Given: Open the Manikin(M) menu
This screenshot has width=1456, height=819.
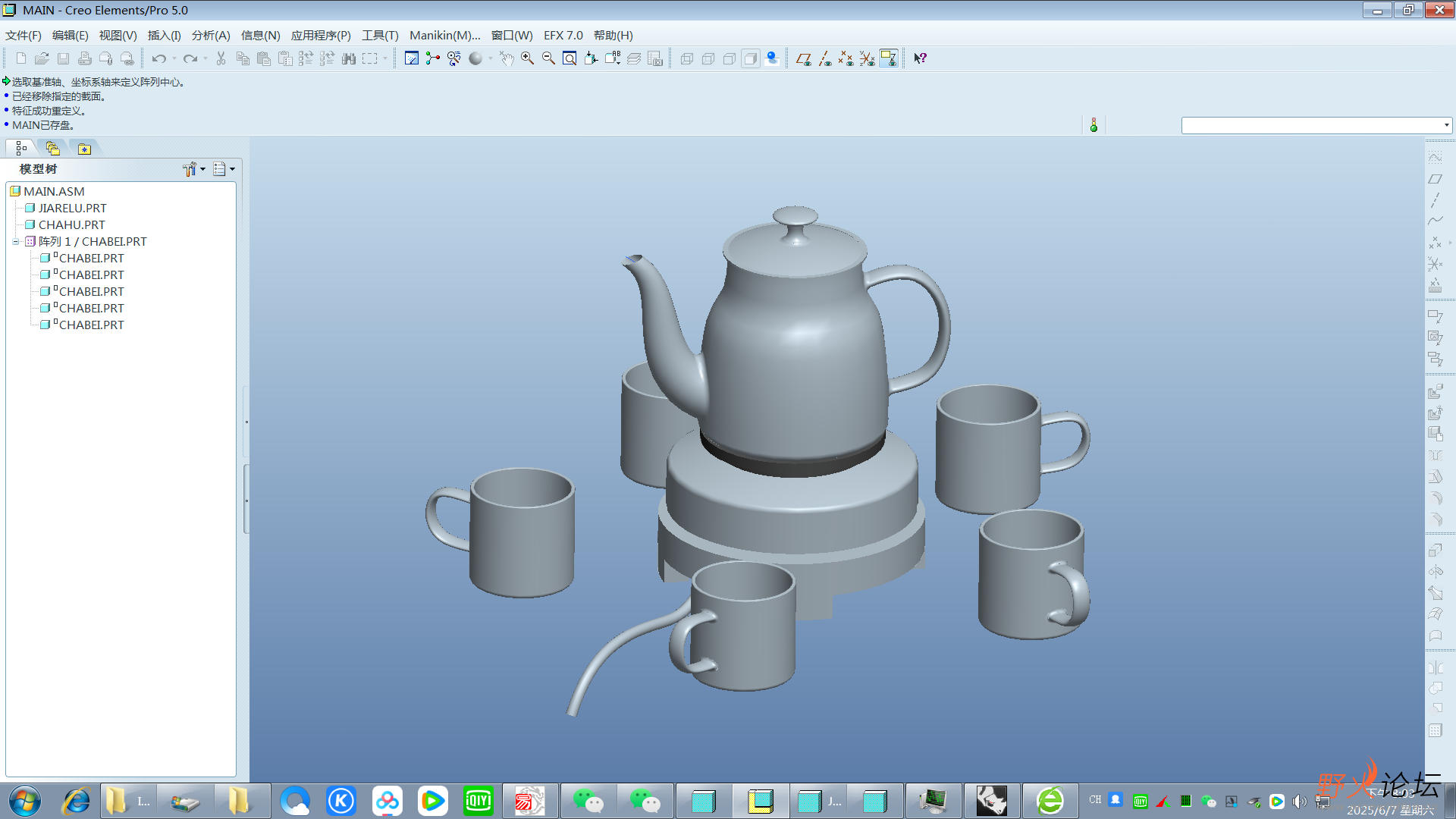Looking at the screenshot, I should pos(445,35).
